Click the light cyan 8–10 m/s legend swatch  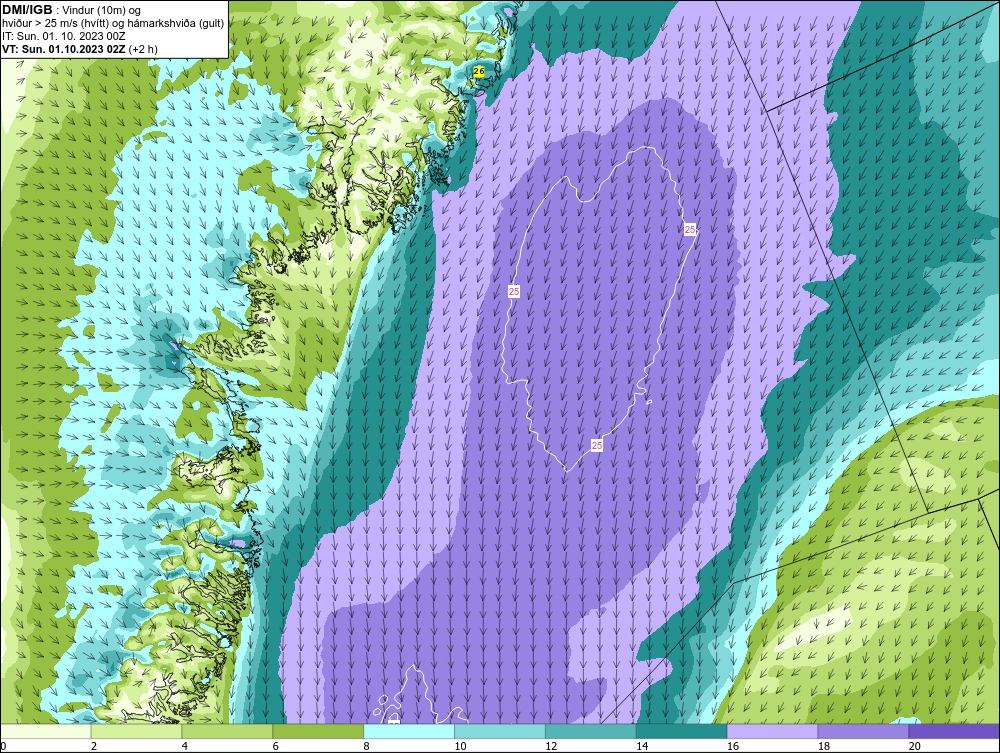409,731
